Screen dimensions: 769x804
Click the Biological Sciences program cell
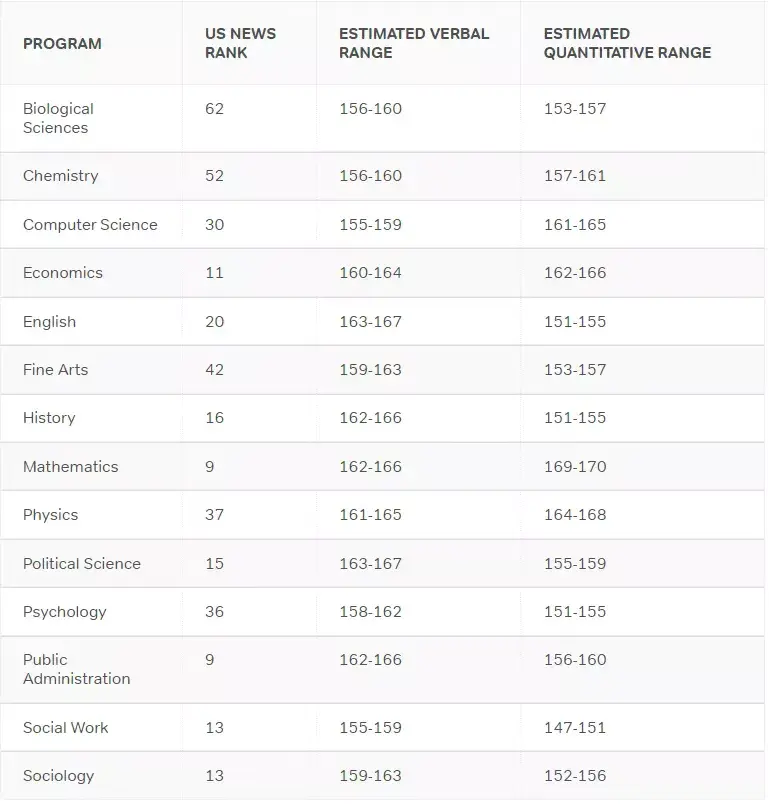pyautogui.click(x=58, y=118)
